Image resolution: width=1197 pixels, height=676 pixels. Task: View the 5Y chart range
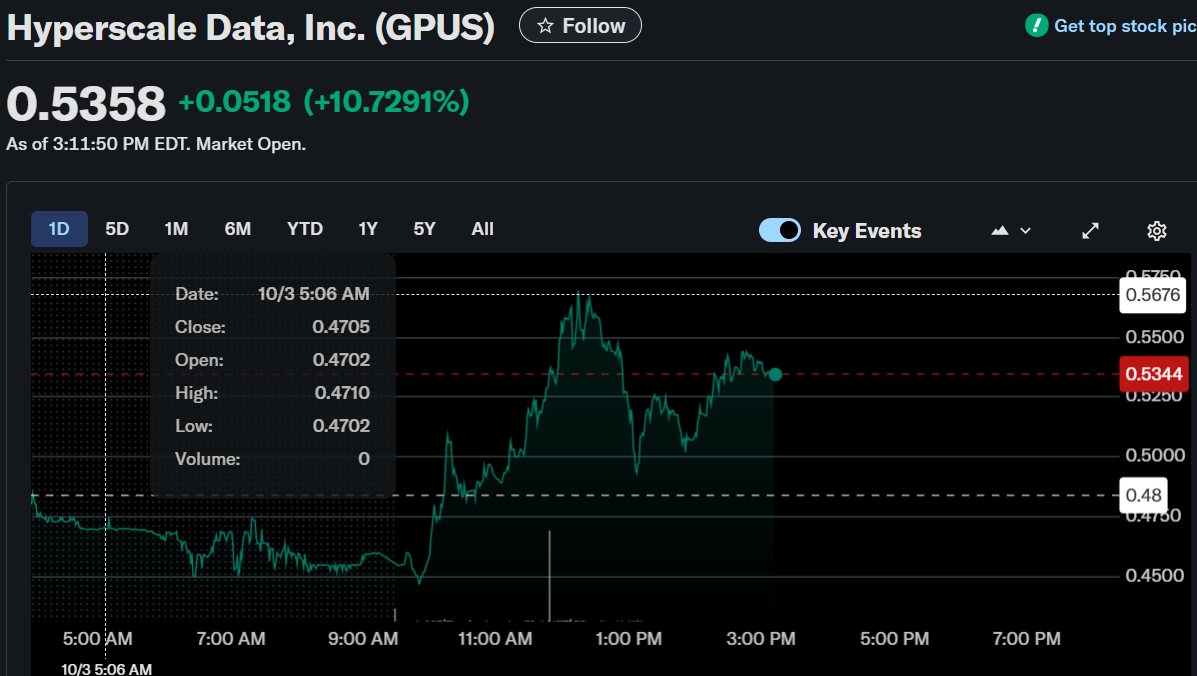click(x=424, y=229)
